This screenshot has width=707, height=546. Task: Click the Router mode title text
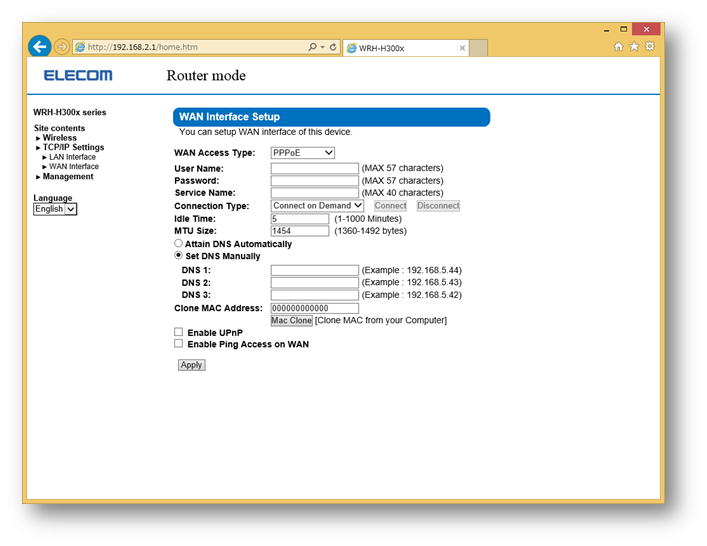206,75
